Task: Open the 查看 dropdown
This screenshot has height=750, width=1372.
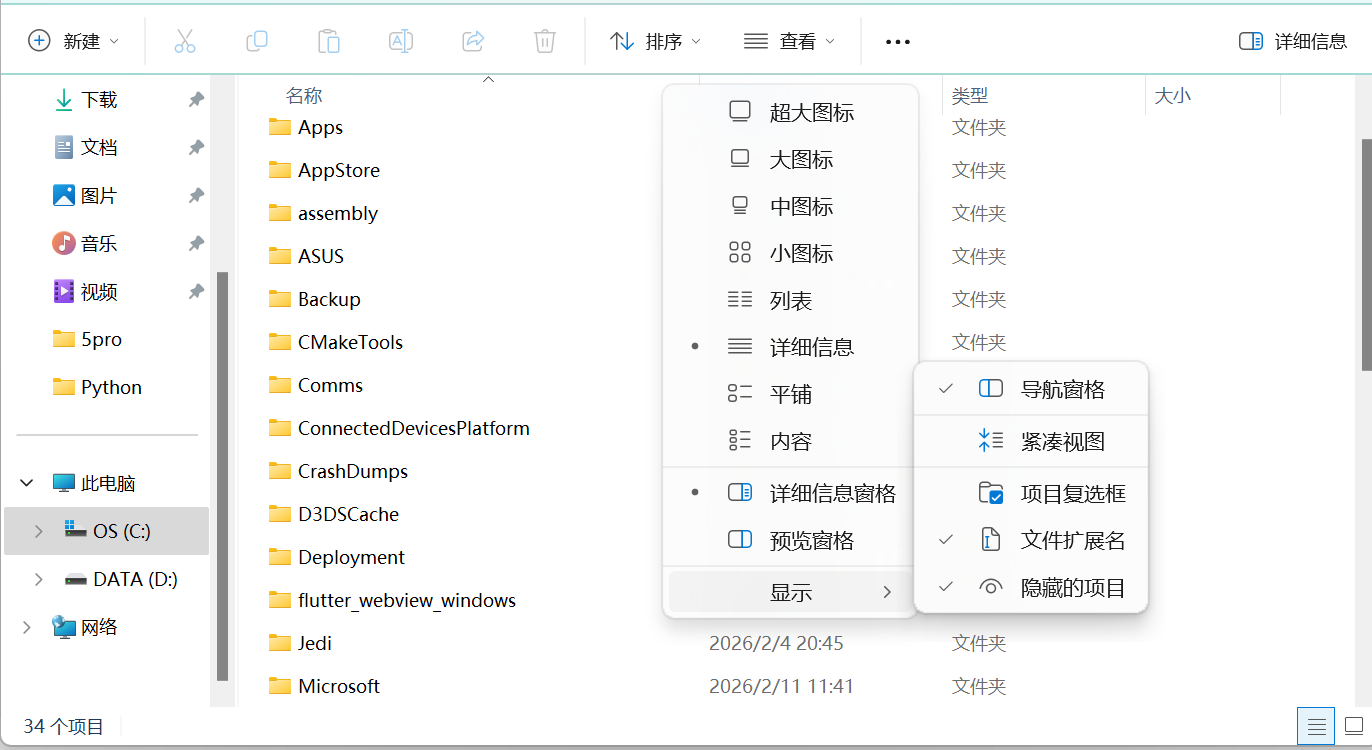Action: click(x=789, y=41)
